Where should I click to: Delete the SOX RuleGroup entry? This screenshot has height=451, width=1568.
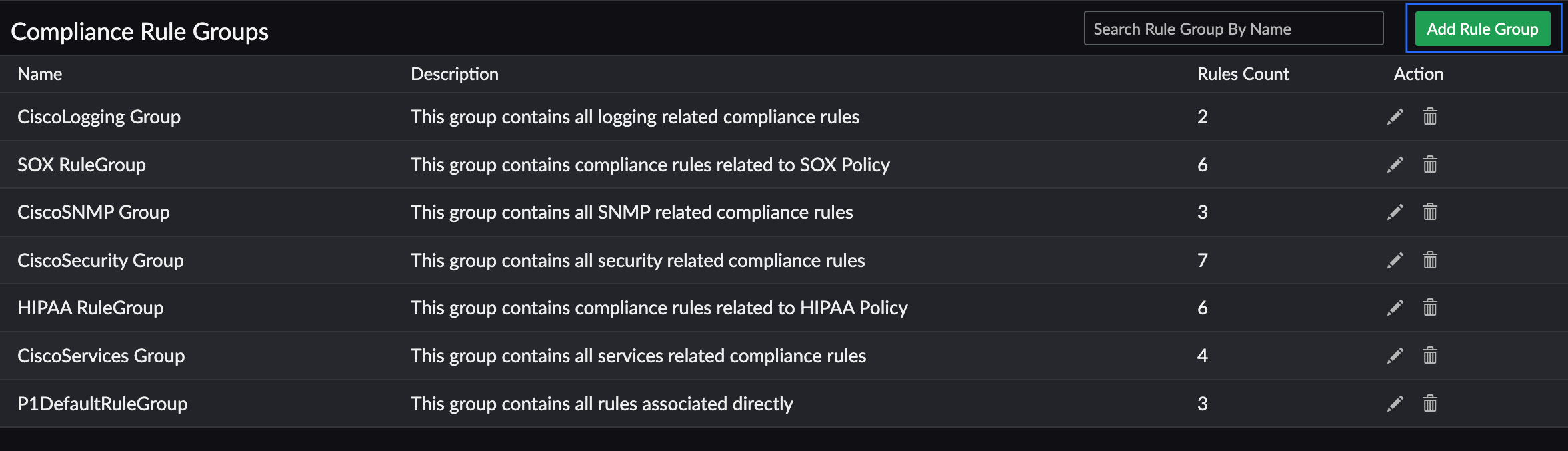click(1430, 165)
